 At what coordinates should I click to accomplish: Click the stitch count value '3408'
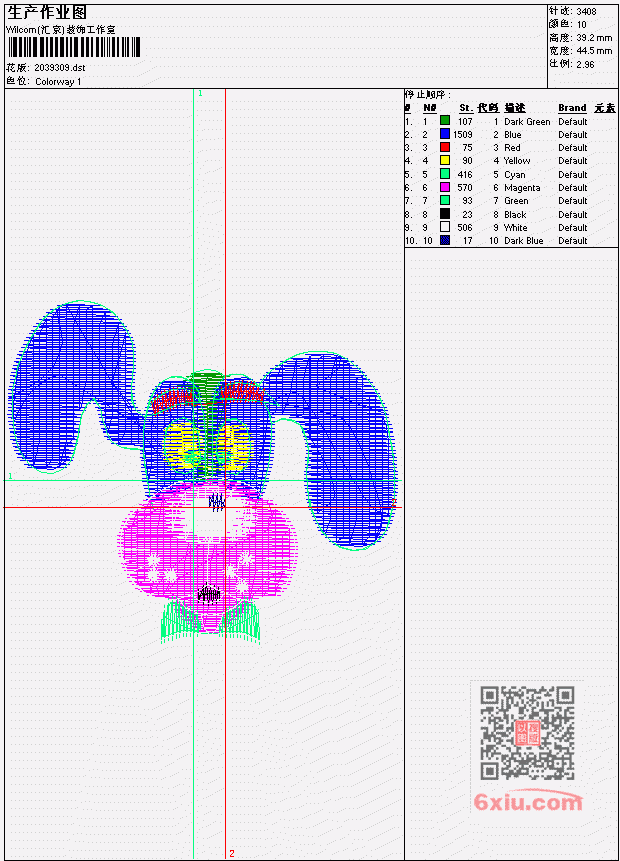point(587,11)
